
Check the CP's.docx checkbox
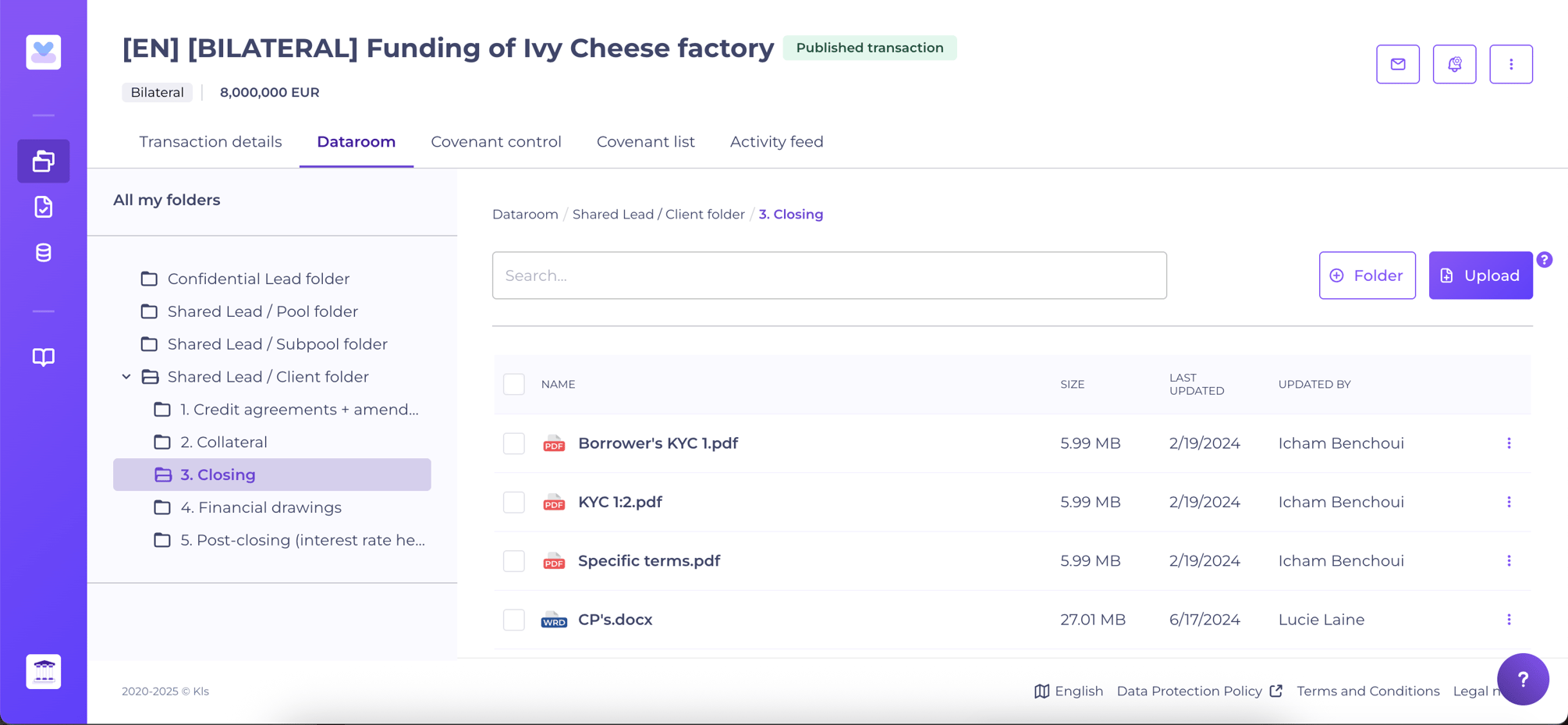tap(514, 620)
